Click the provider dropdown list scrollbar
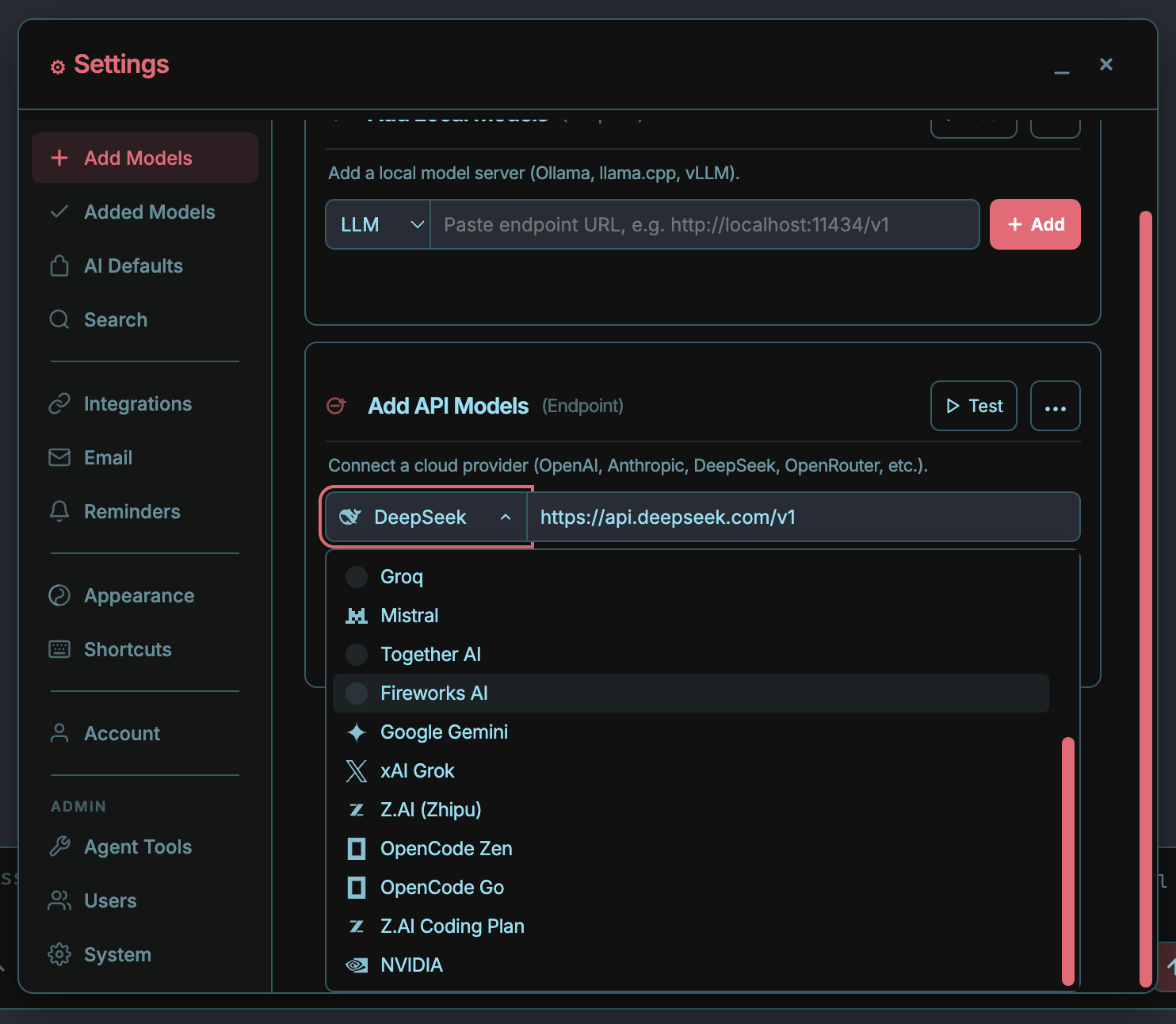The image size is (1176, 1024). coord(1068,861)
